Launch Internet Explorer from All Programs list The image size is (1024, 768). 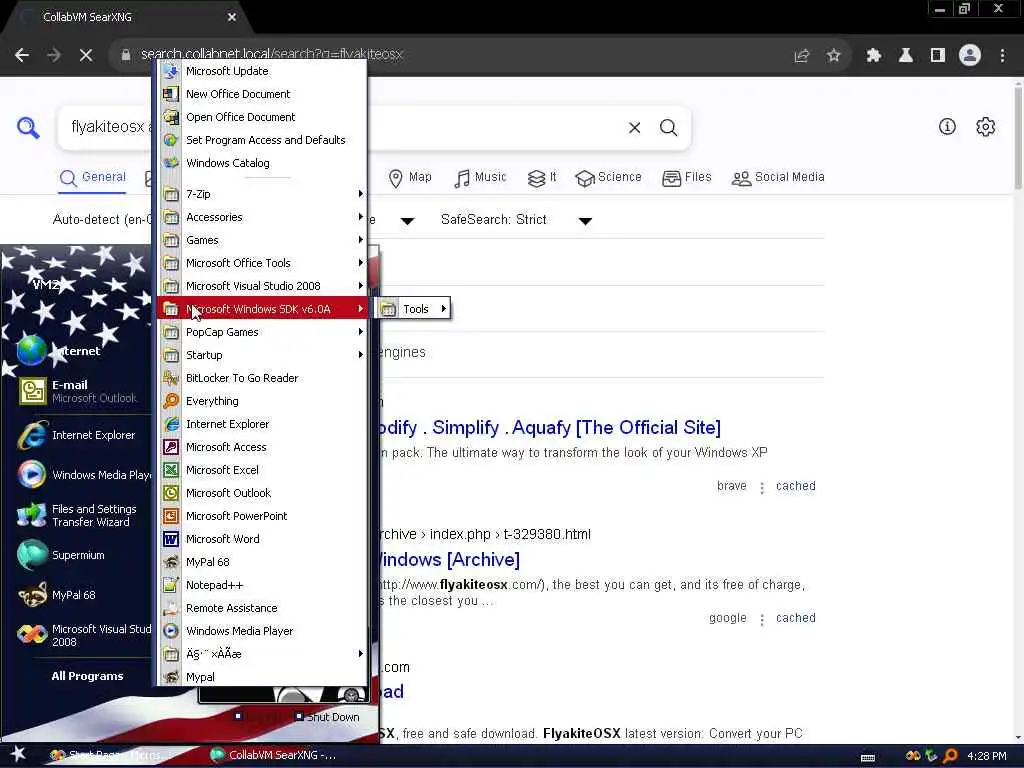[261, 424]
